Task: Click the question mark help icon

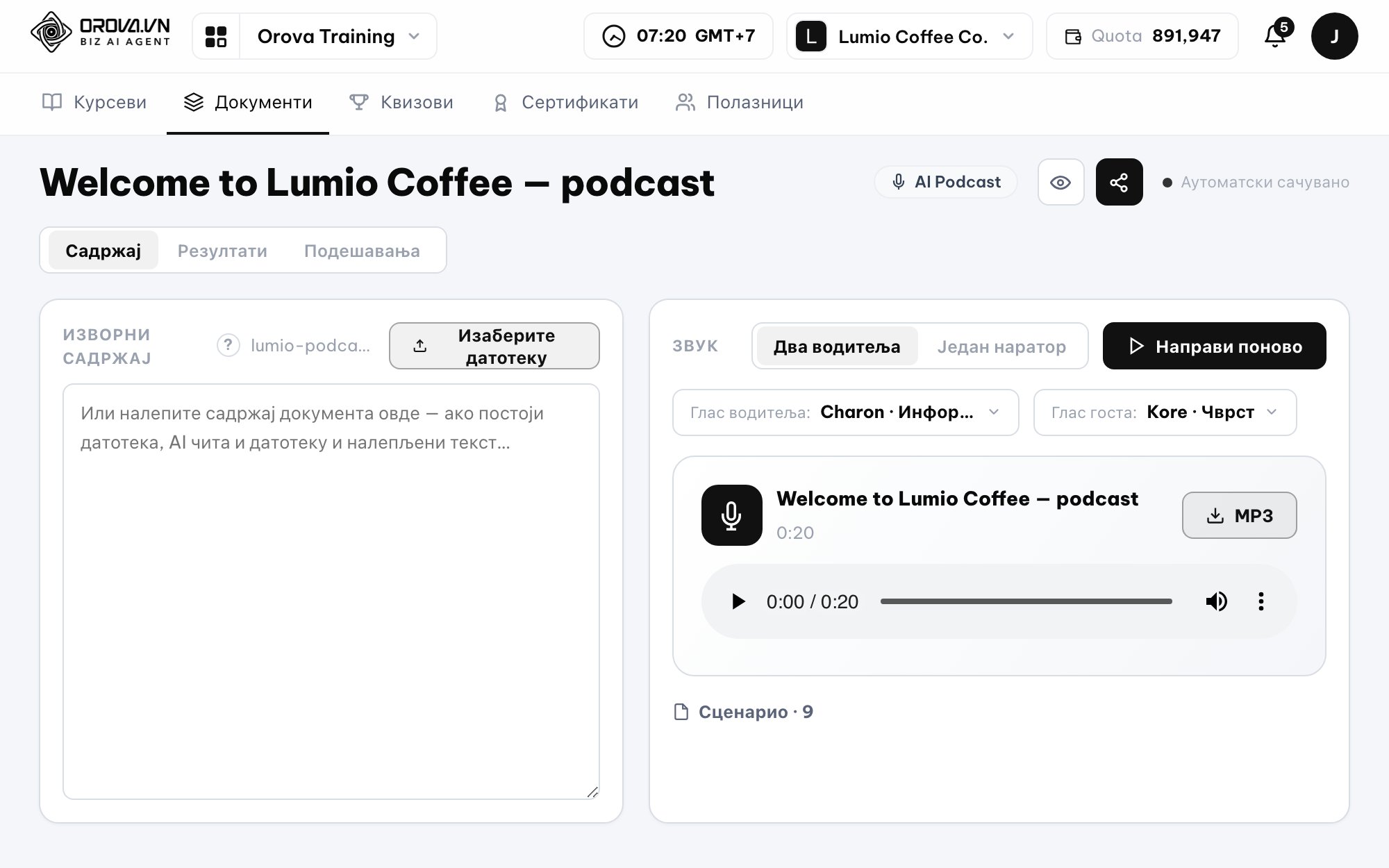Action: (228, 345)
